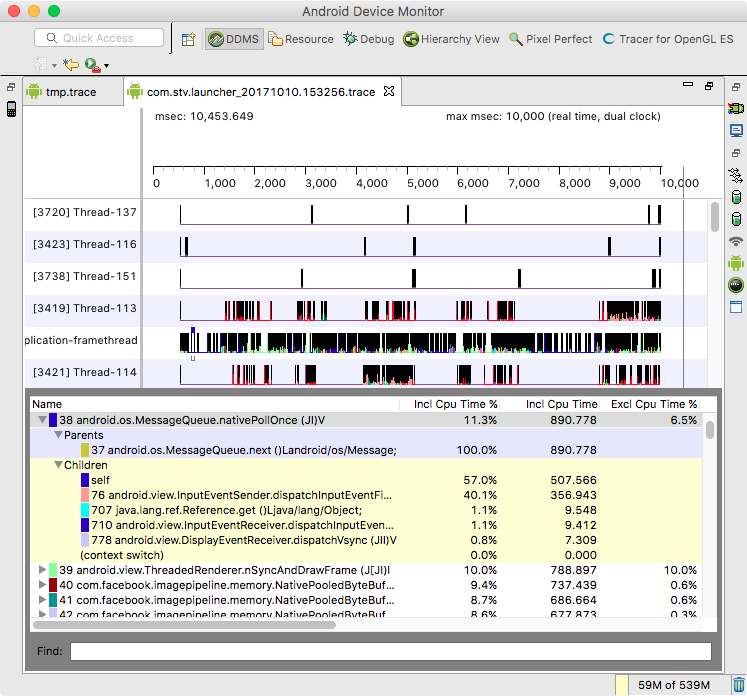Image resolution: width=747 pixels, height=696 pixels.
Task: Click the Quick Access search box
Action: (99, 38)
